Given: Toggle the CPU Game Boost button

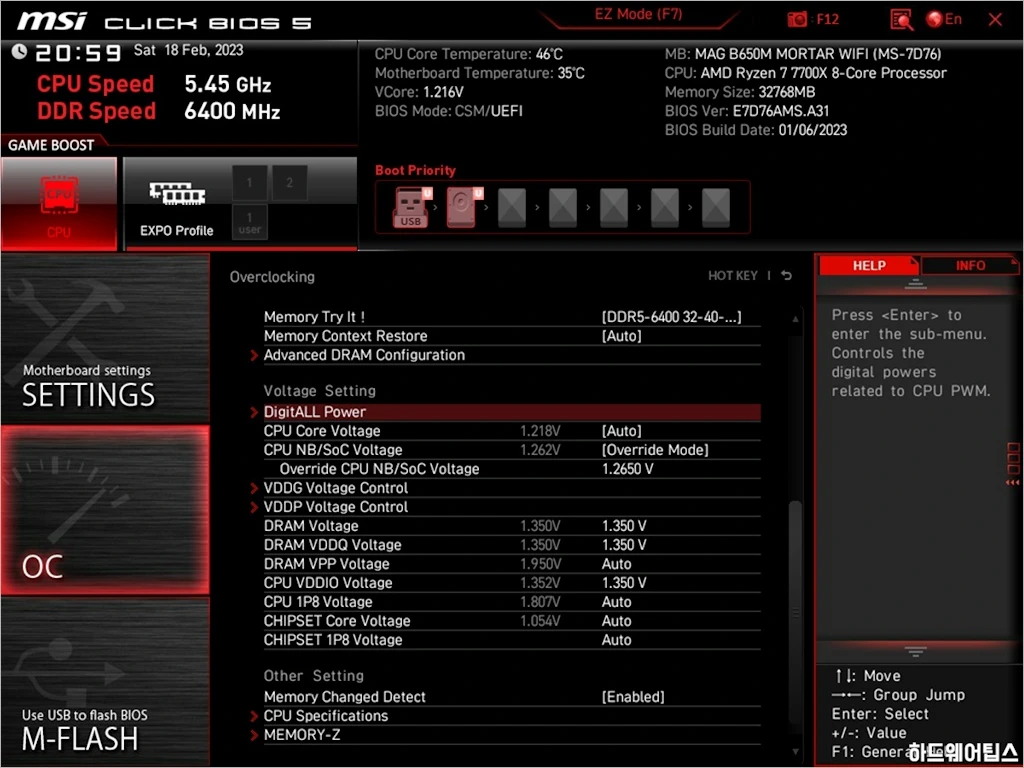Looking at the screenshot, I should (x=59, y=204).
